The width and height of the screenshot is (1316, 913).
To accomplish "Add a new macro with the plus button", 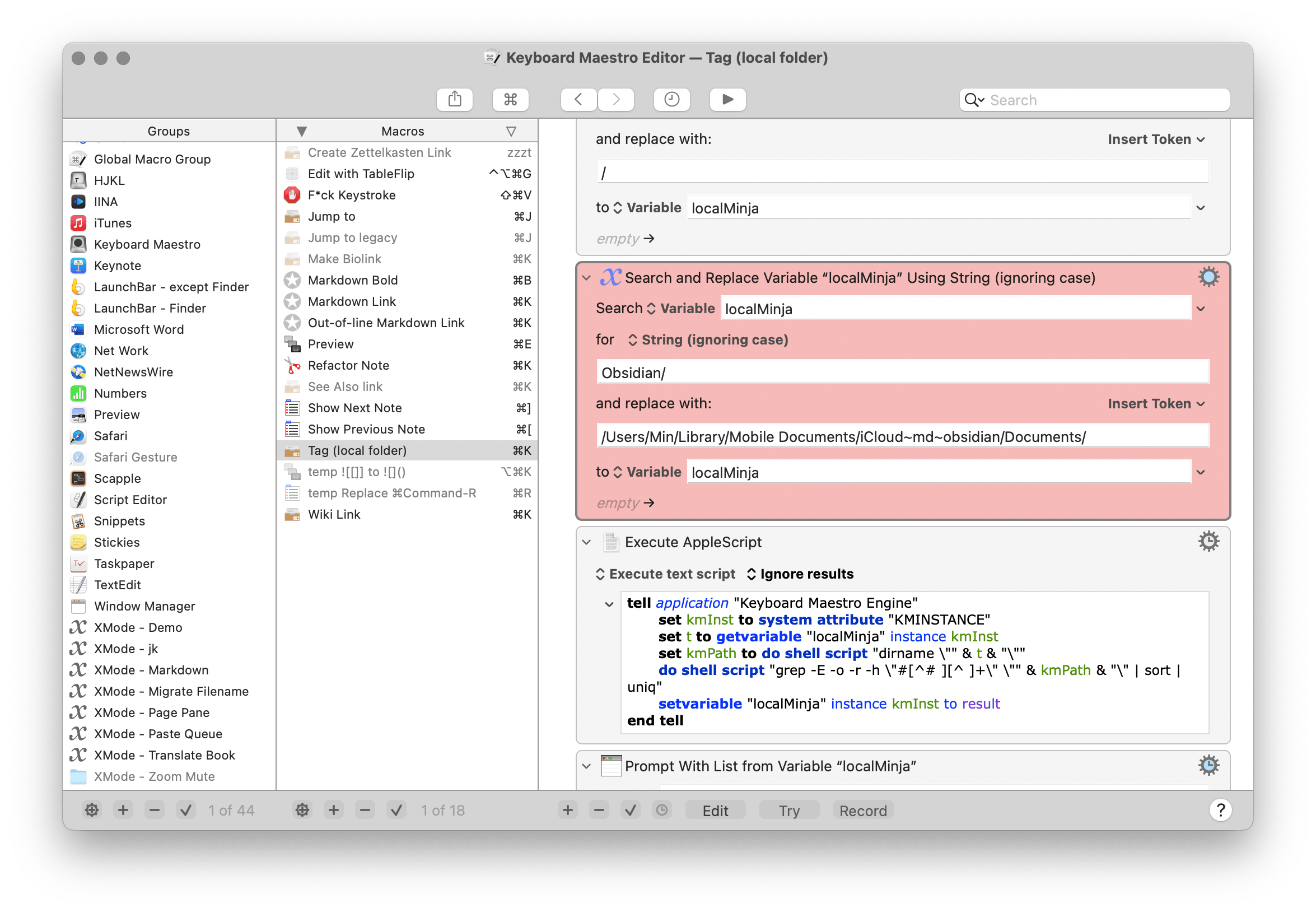I will click(333, 810).
